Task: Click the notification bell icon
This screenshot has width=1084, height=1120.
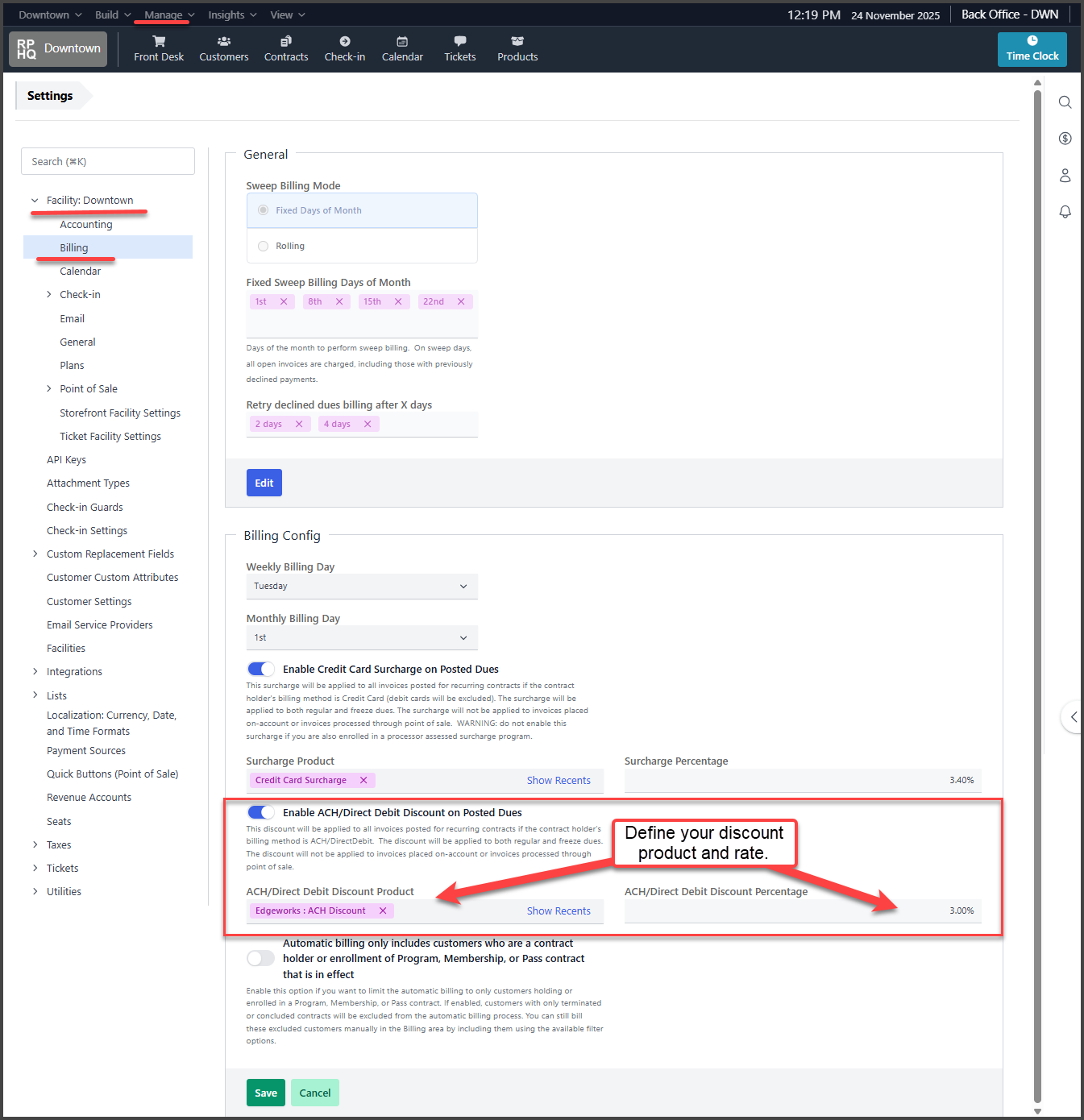Action: [1065, 212]
